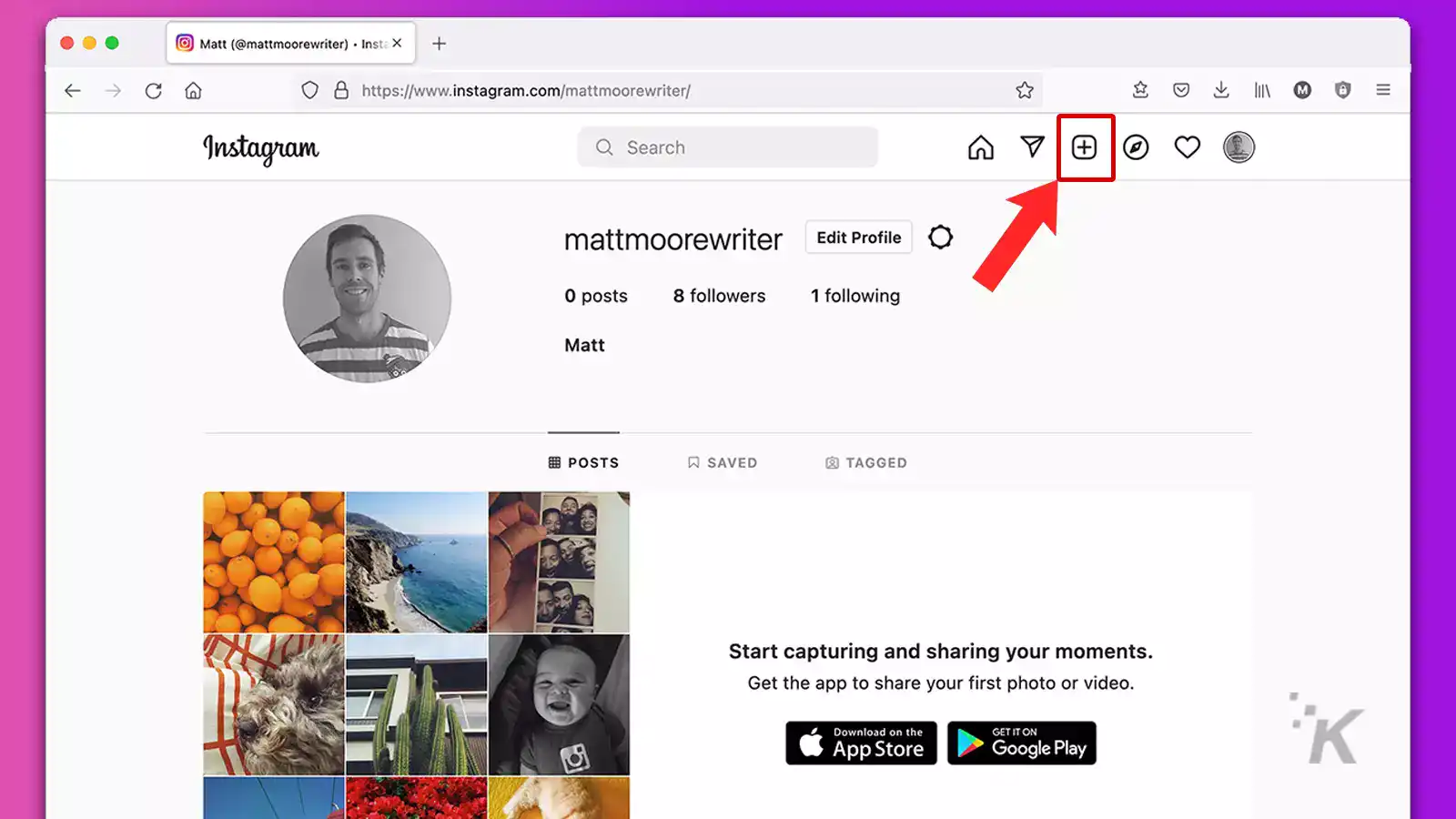Image resolution: width=1456 pixels, height=819 pixels.
Task: Open the profile avatar menu in the navbar
Action: tap(1239, 147)
